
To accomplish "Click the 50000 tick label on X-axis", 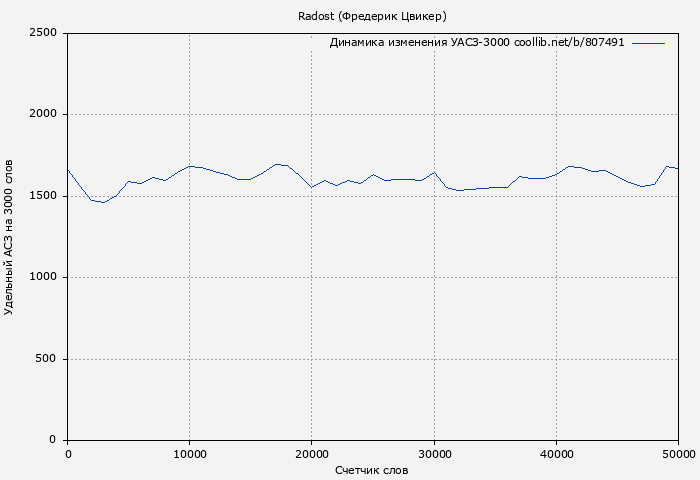I will (677, 454).
